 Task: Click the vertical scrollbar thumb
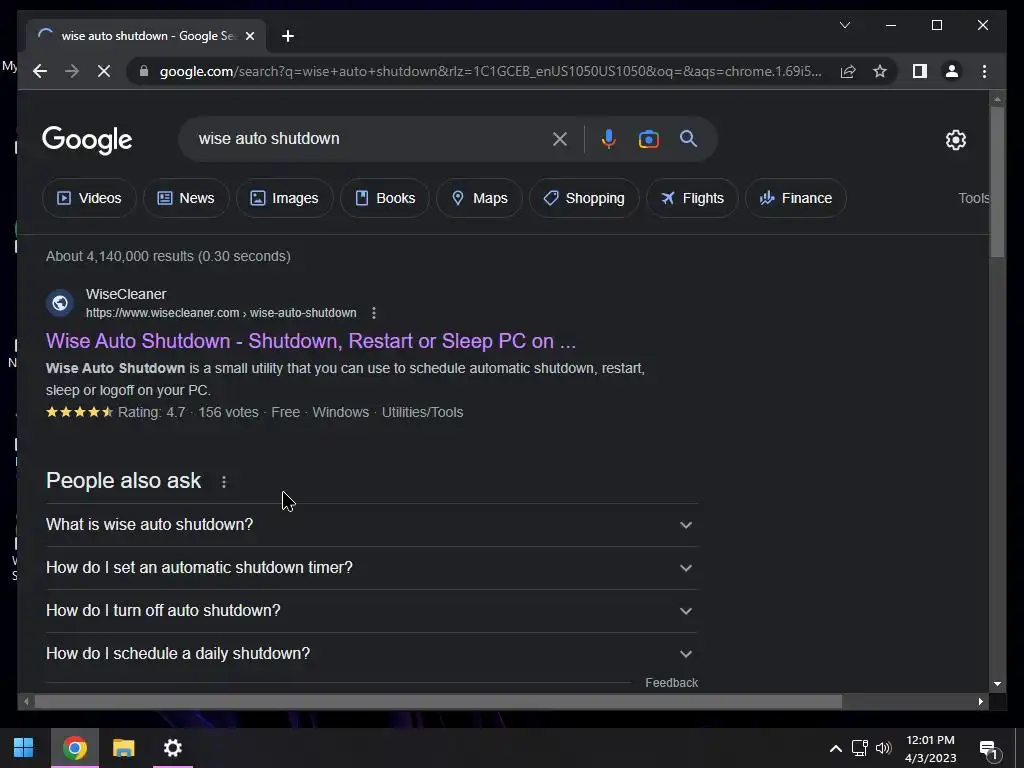pos(997,182)
